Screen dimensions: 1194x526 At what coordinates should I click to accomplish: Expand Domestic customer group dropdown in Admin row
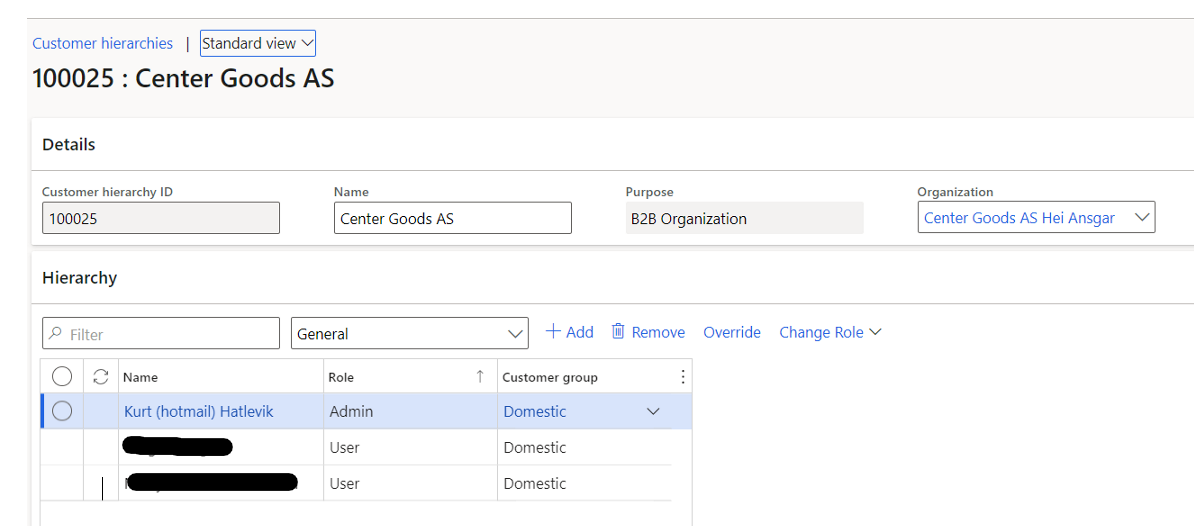(x=654, y=411)
